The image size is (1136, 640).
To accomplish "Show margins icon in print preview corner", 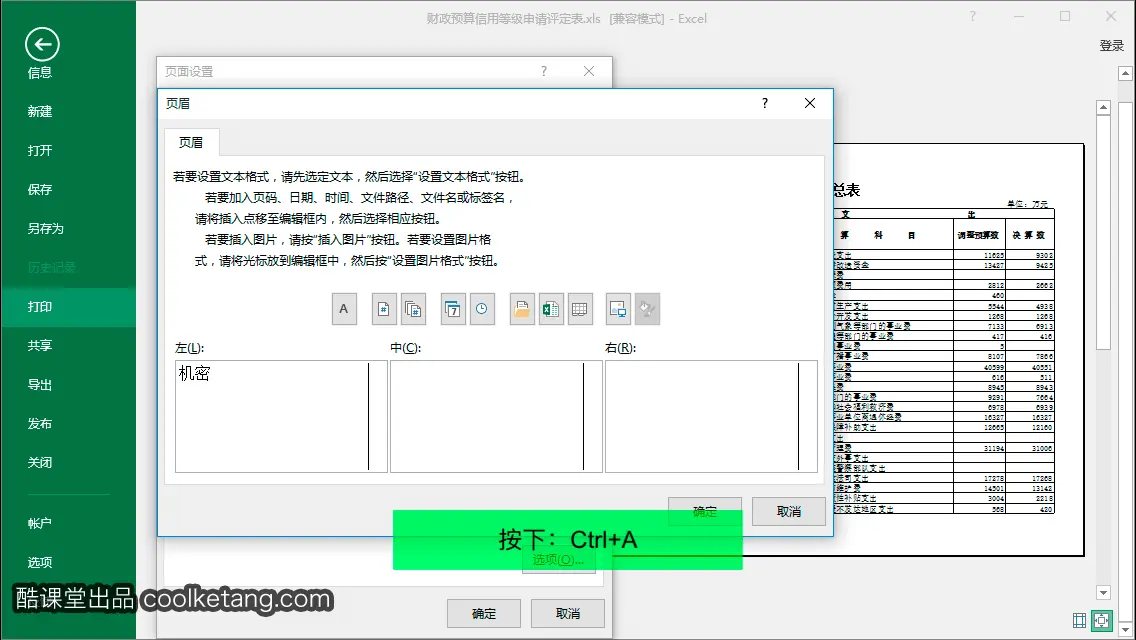I will click(1079, 620).
